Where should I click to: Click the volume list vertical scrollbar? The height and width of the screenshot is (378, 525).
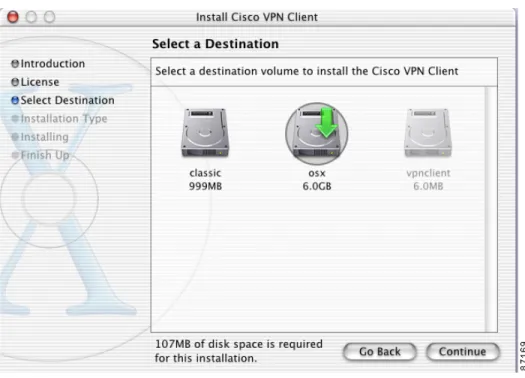tap(491, 209)
